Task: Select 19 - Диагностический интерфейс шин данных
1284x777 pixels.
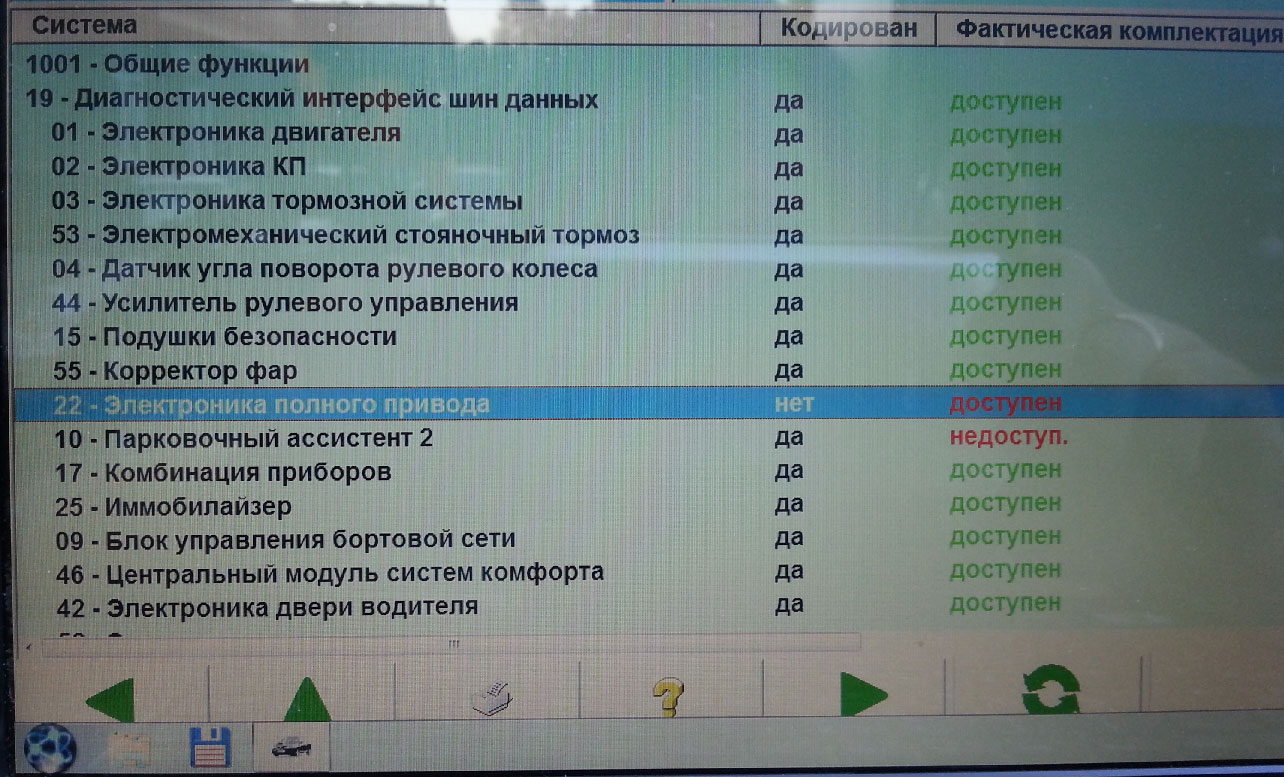Action: coord(312,100)
